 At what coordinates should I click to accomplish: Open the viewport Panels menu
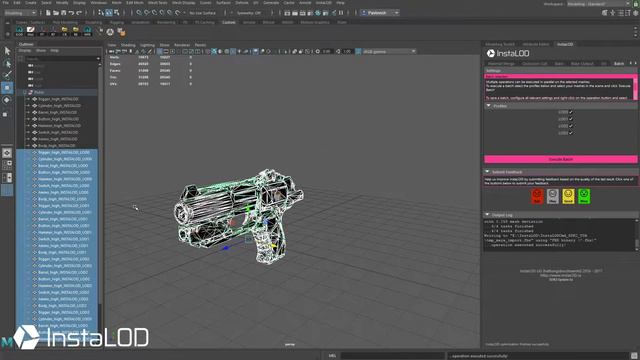pyautogui.click(x=200, y=45)
